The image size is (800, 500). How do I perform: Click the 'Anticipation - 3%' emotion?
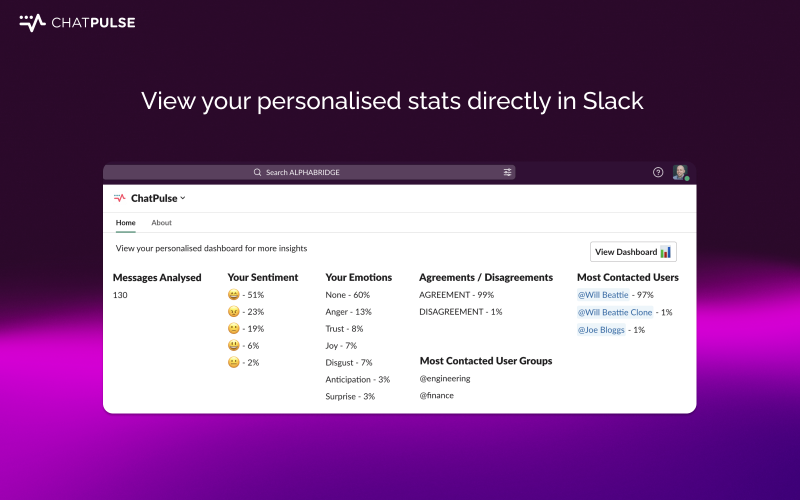(x=358, y=379)
